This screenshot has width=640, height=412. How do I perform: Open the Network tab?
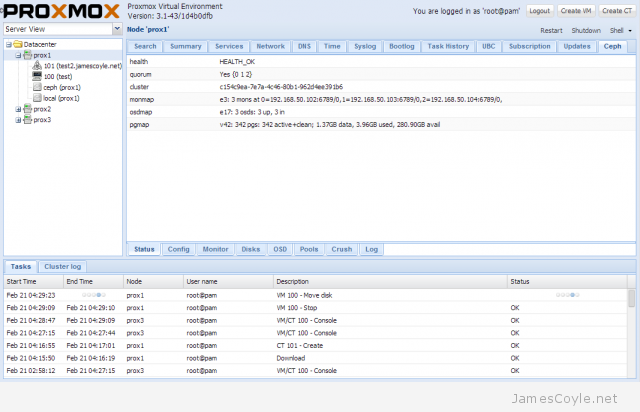(x=271, y=47)
